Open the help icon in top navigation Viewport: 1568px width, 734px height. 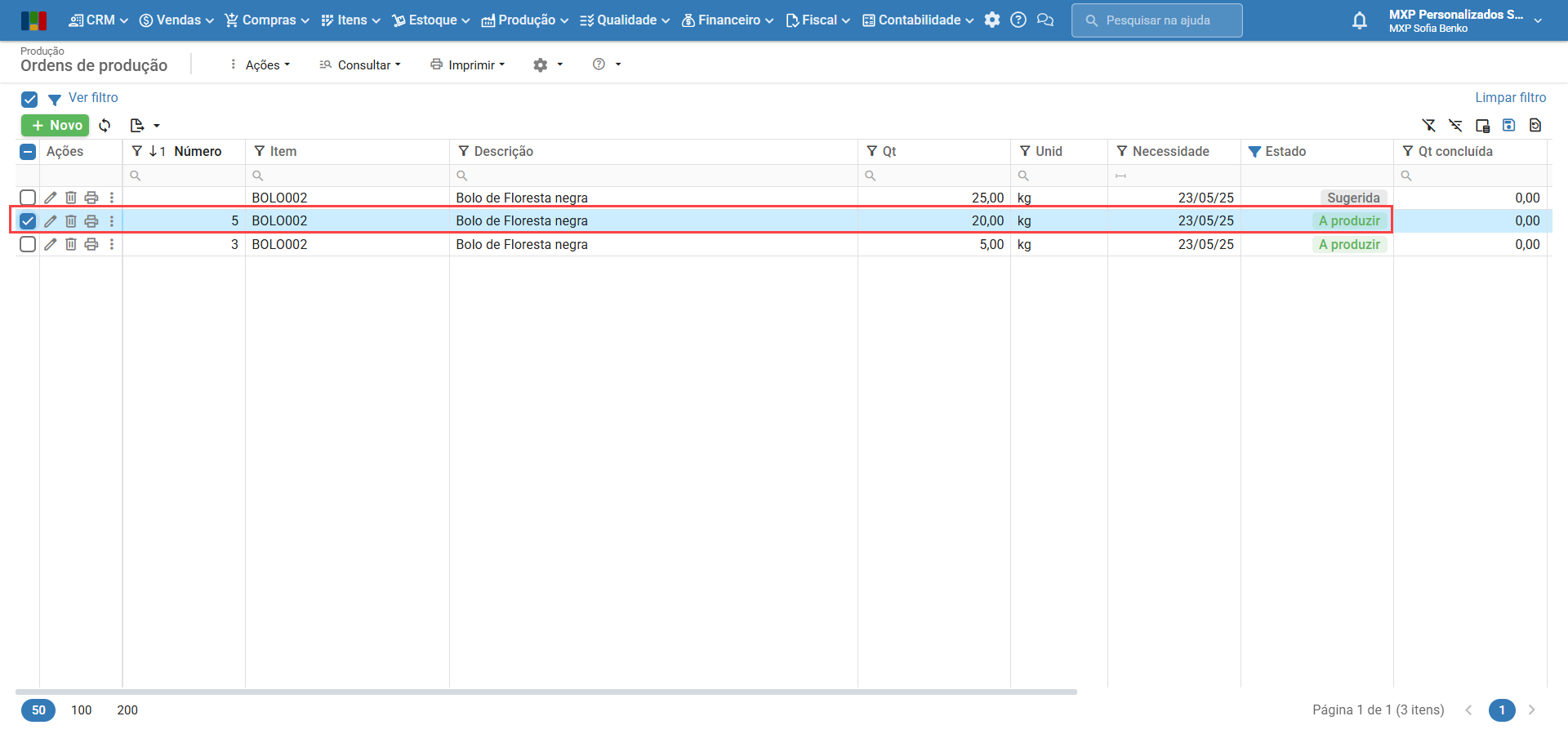(x=1018, y=20)
